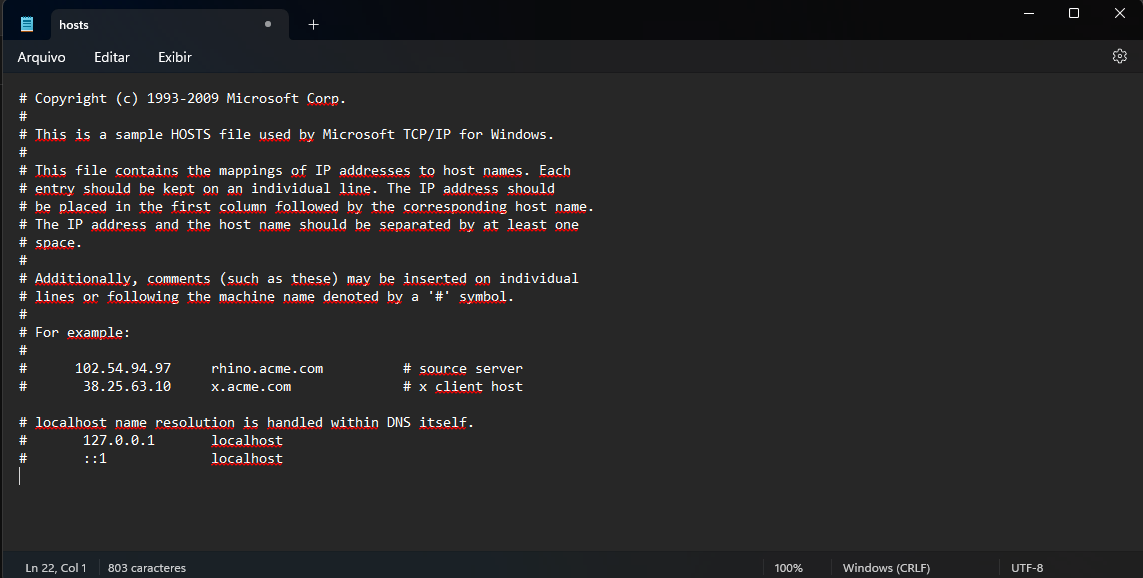Viewport: 1143px width, 578px height.
Task: Click the 127.0.0.1 address text
Action: [119, 440]
